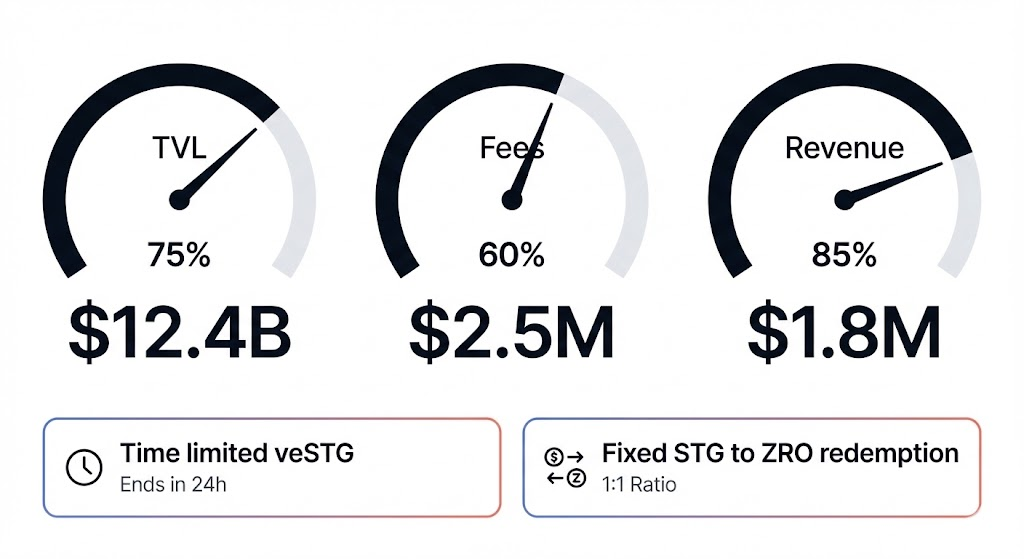
Task: Click the Ends in 24h subtitle
Action: coord(172,485)
